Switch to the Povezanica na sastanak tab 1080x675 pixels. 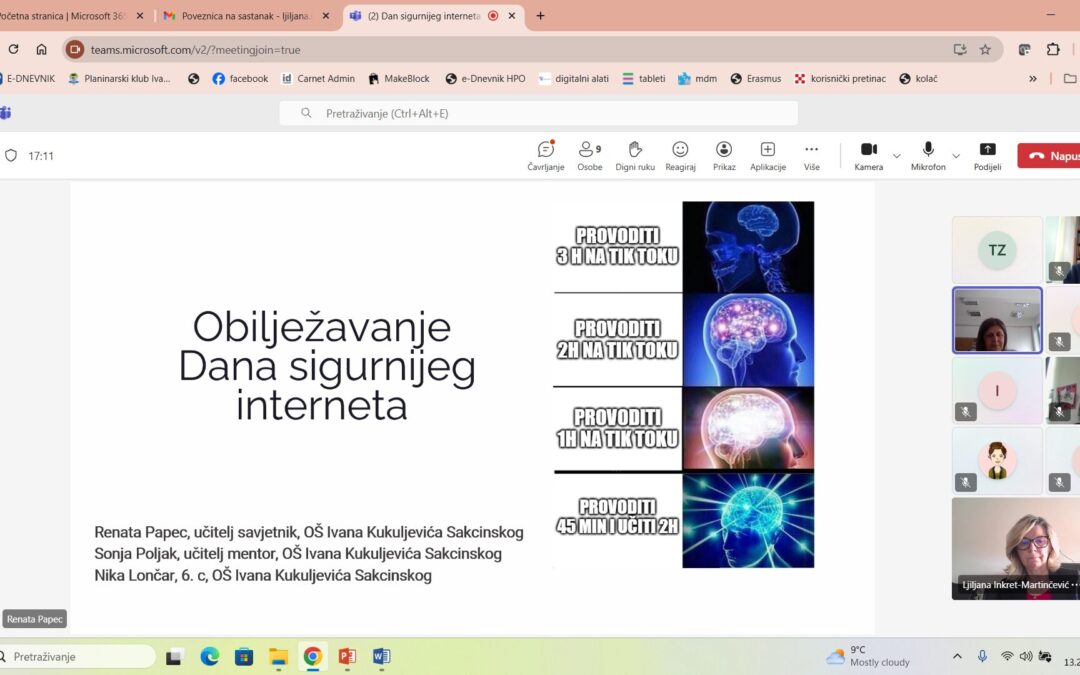pyautogui.click(x=240, y=16)
